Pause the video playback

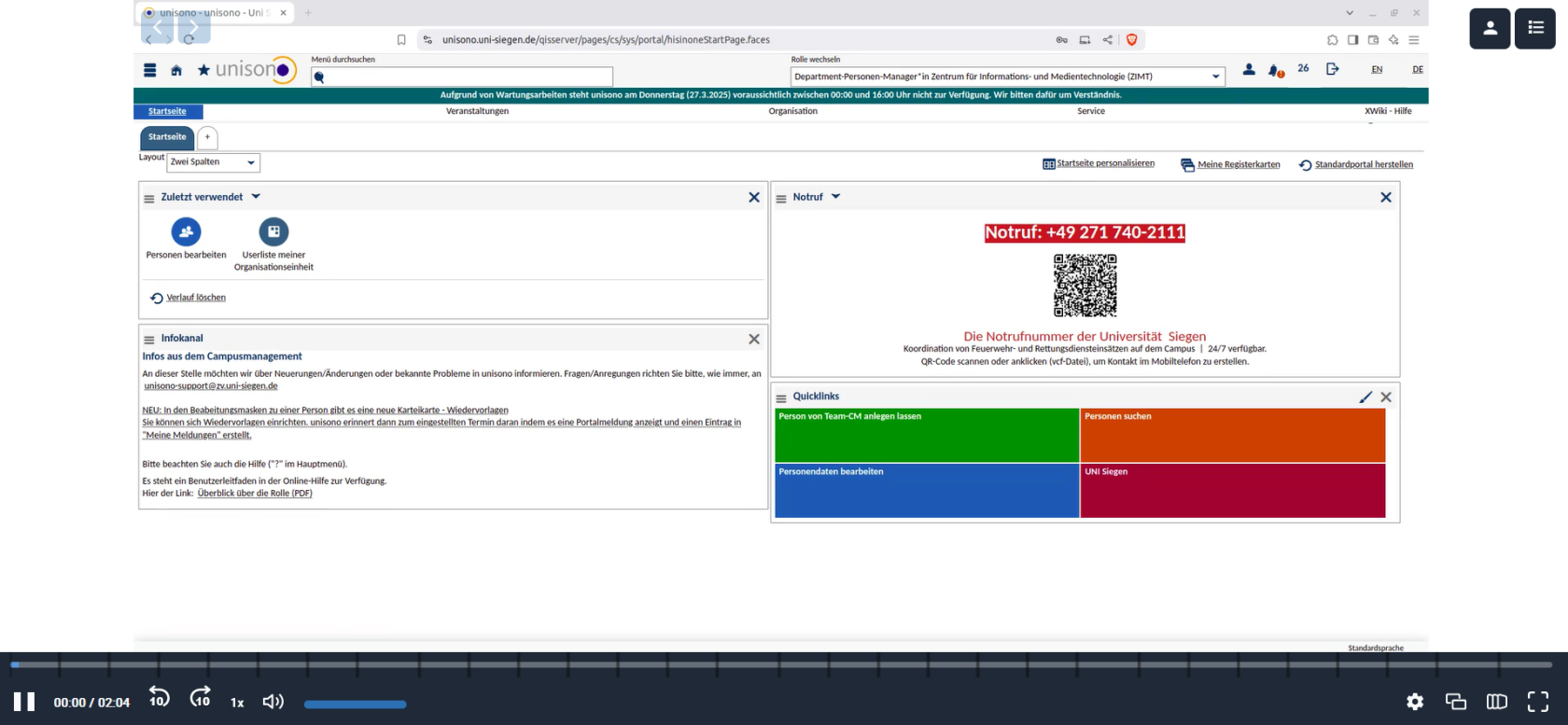coord(24,702)
